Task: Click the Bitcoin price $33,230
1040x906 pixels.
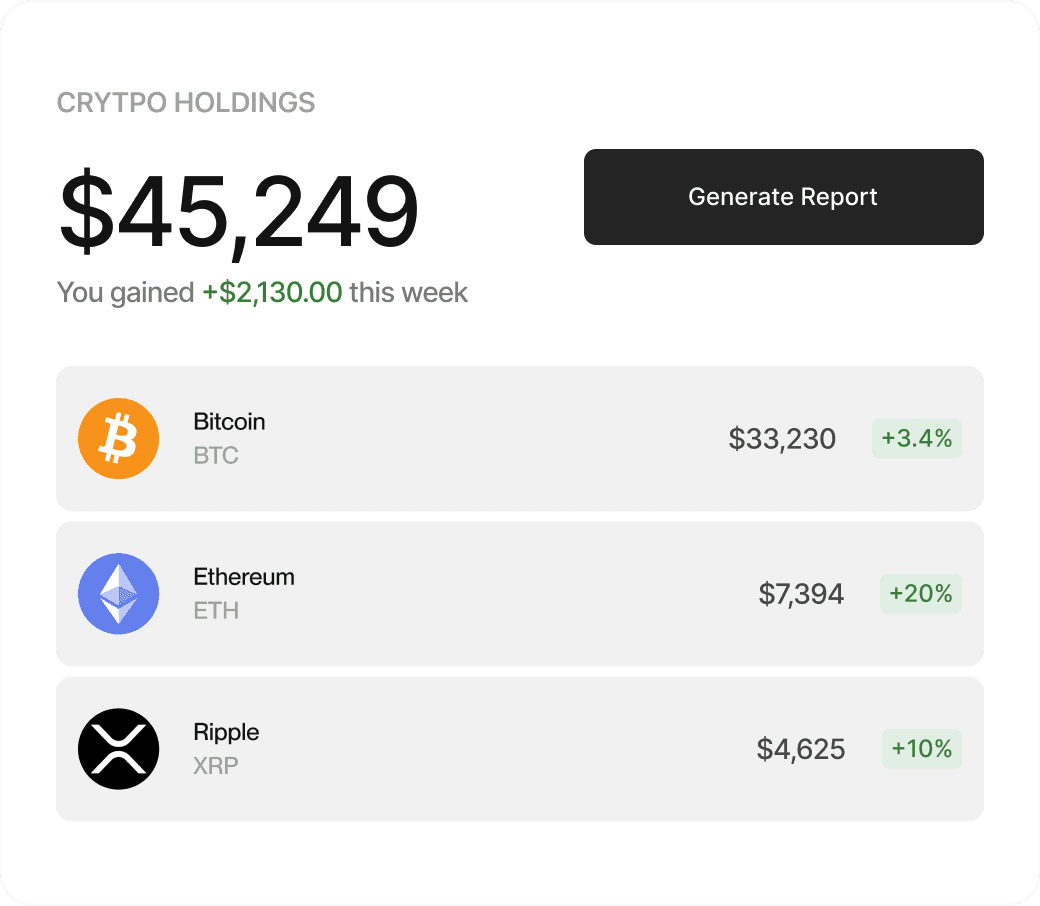Action: point(783,438)
